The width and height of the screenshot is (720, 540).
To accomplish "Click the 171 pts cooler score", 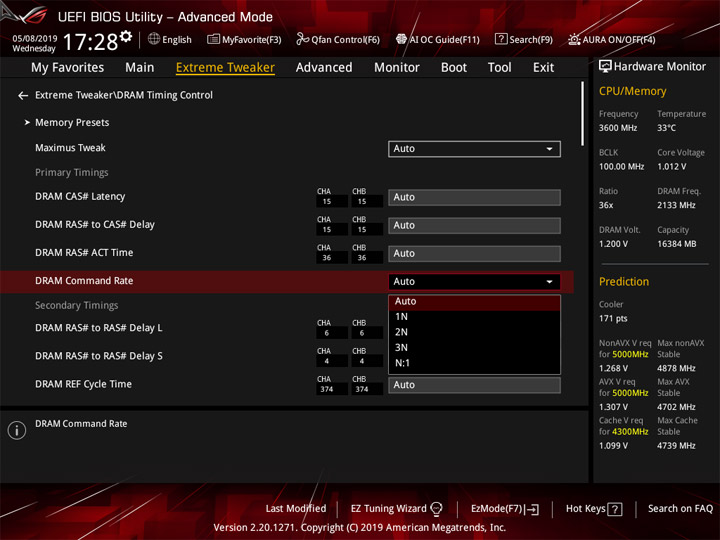I will (613, 319).
